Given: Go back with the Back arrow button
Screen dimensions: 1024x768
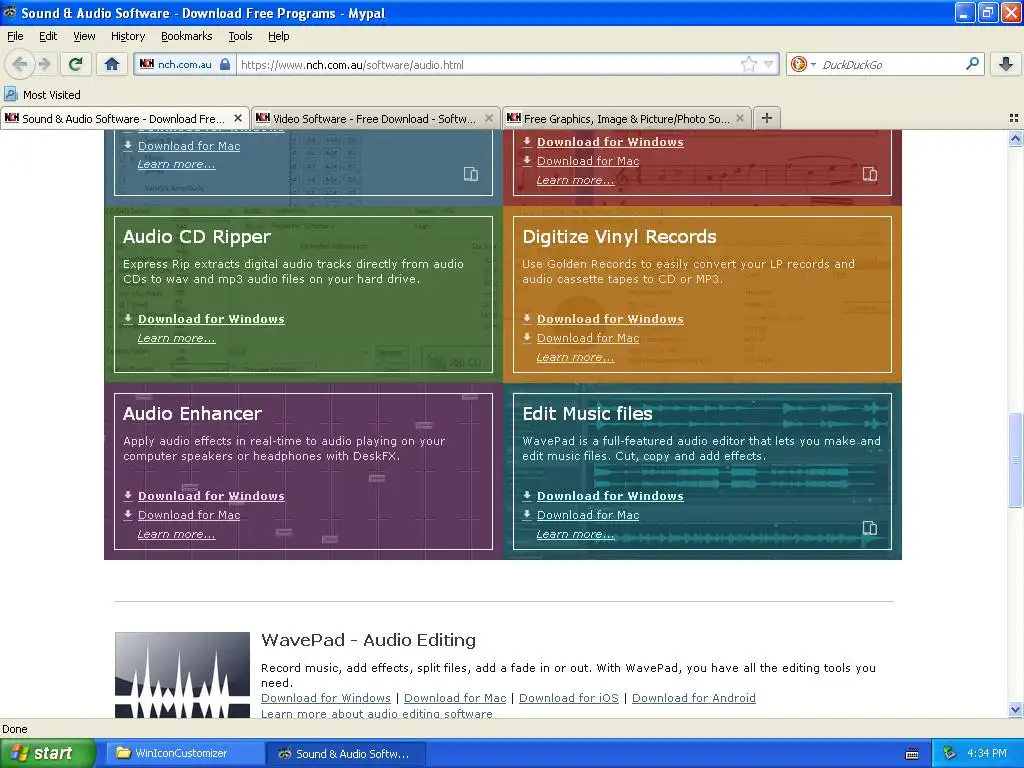Looking at the screenshot, I should click(x=20, y=64).
